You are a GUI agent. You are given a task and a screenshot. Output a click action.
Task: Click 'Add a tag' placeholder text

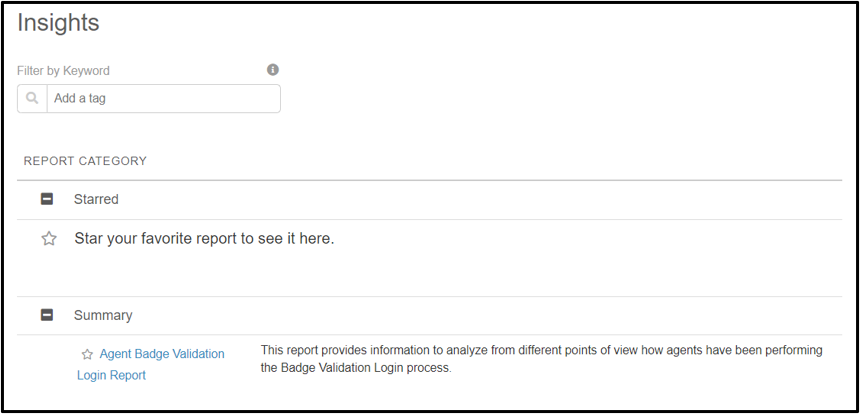80,99
